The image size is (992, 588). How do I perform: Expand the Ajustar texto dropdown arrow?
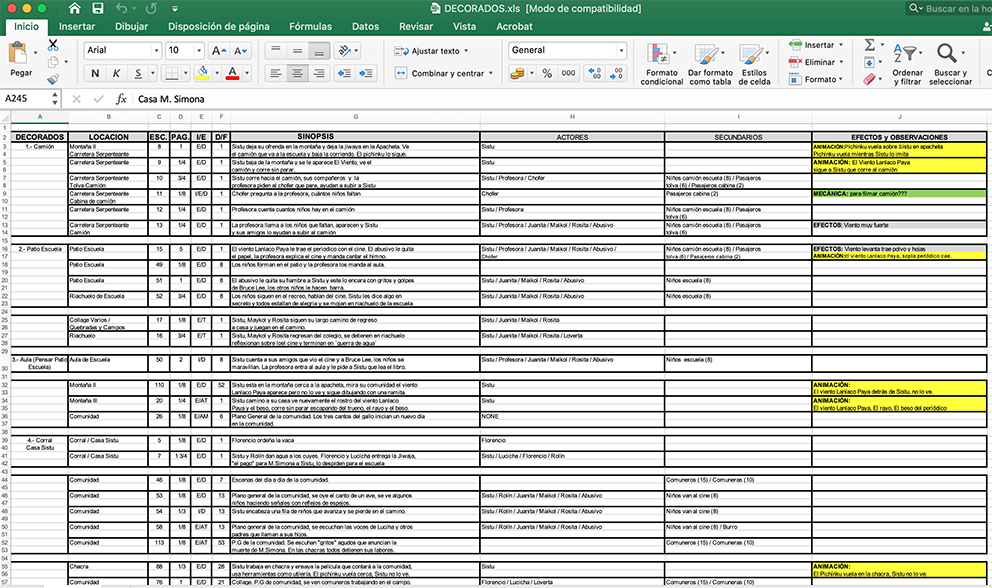(466, 51)
